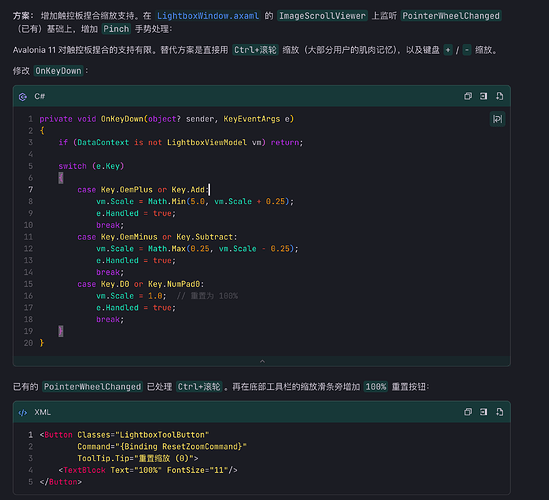549x500 pixels.
Task: Click the closing brace on line 19
Action: (61, 331)
